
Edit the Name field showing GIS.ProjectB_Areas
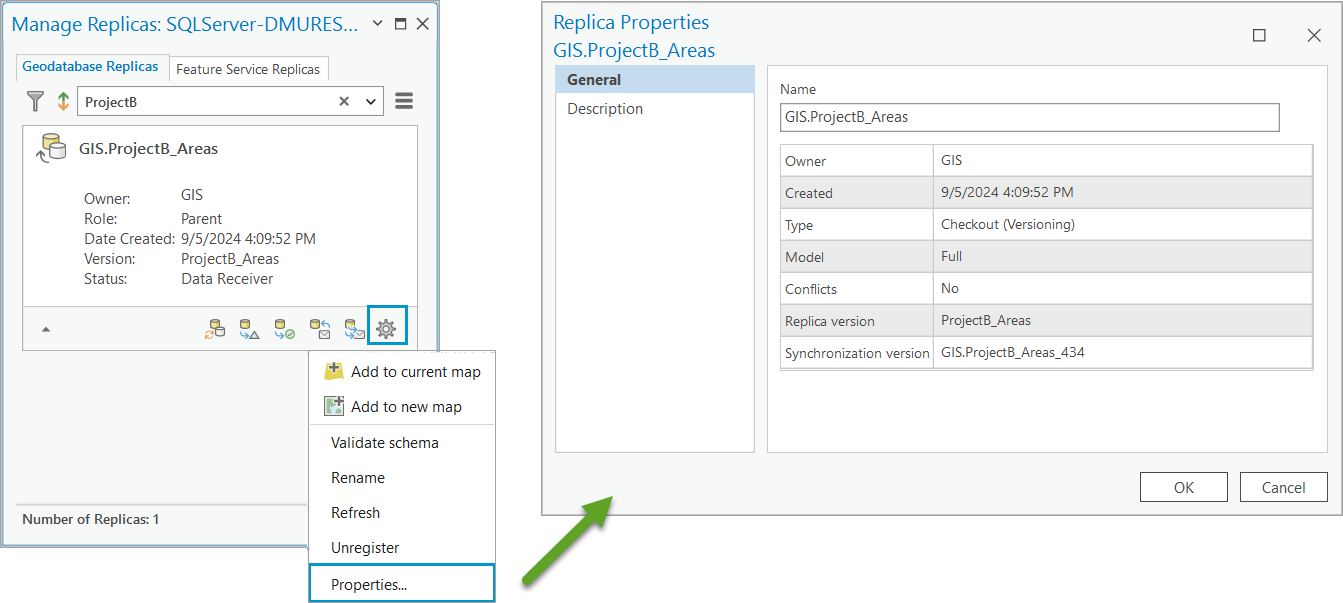click(x=1030, y=117)
